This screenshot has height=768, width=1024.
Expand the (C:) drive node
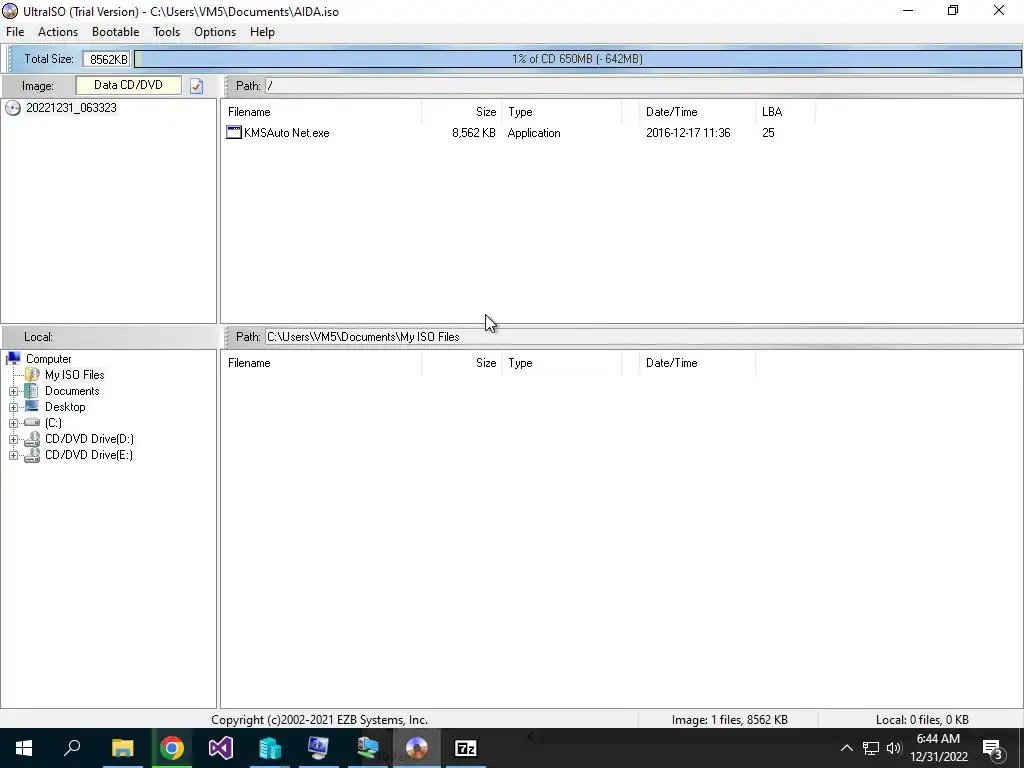13,423
